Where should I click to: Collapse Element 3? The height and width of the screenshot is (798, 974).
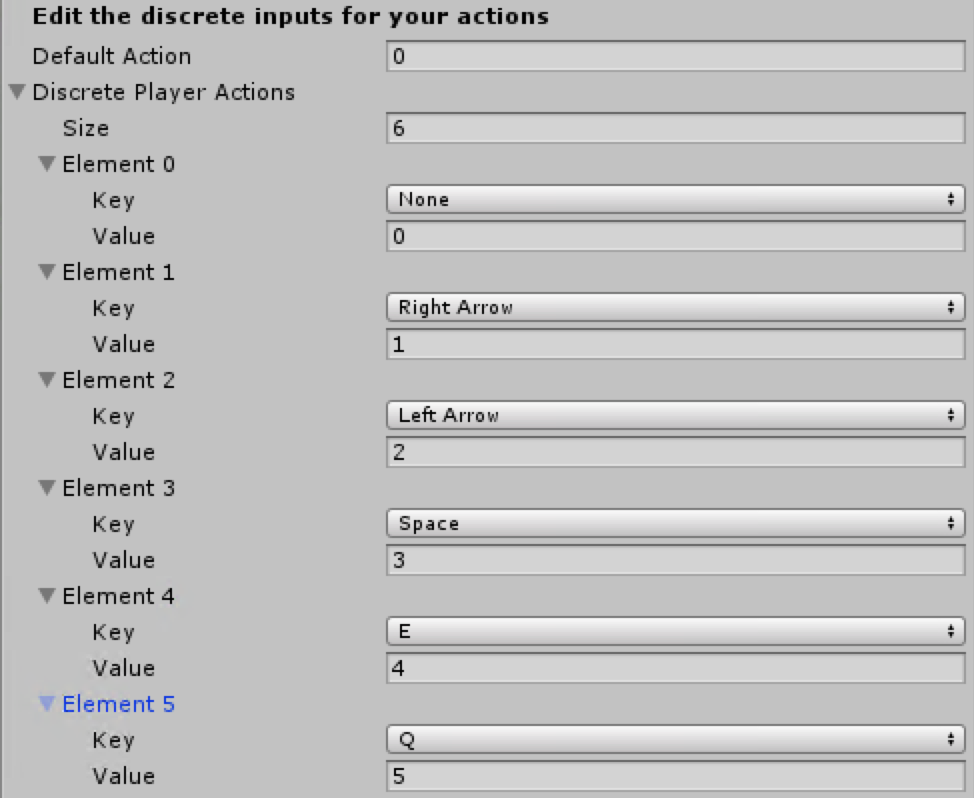pos(46,487)
